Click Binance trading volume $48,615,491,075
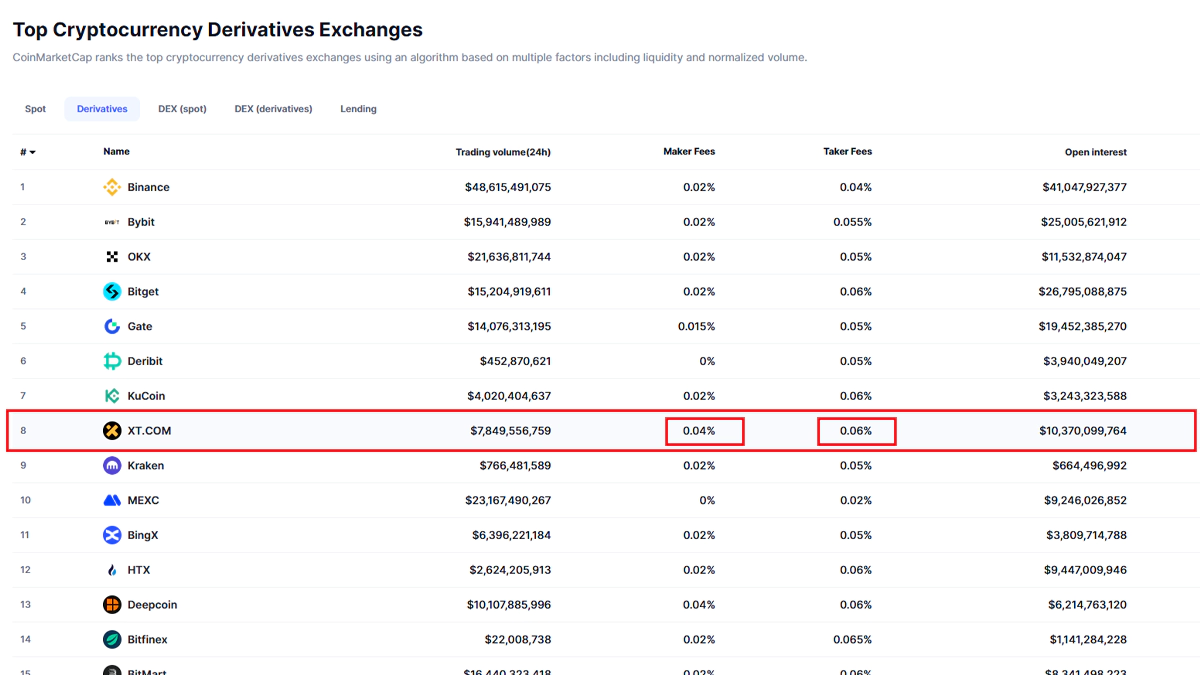The width and height of the screenshot is (1200, 675). tap(508, 187)
